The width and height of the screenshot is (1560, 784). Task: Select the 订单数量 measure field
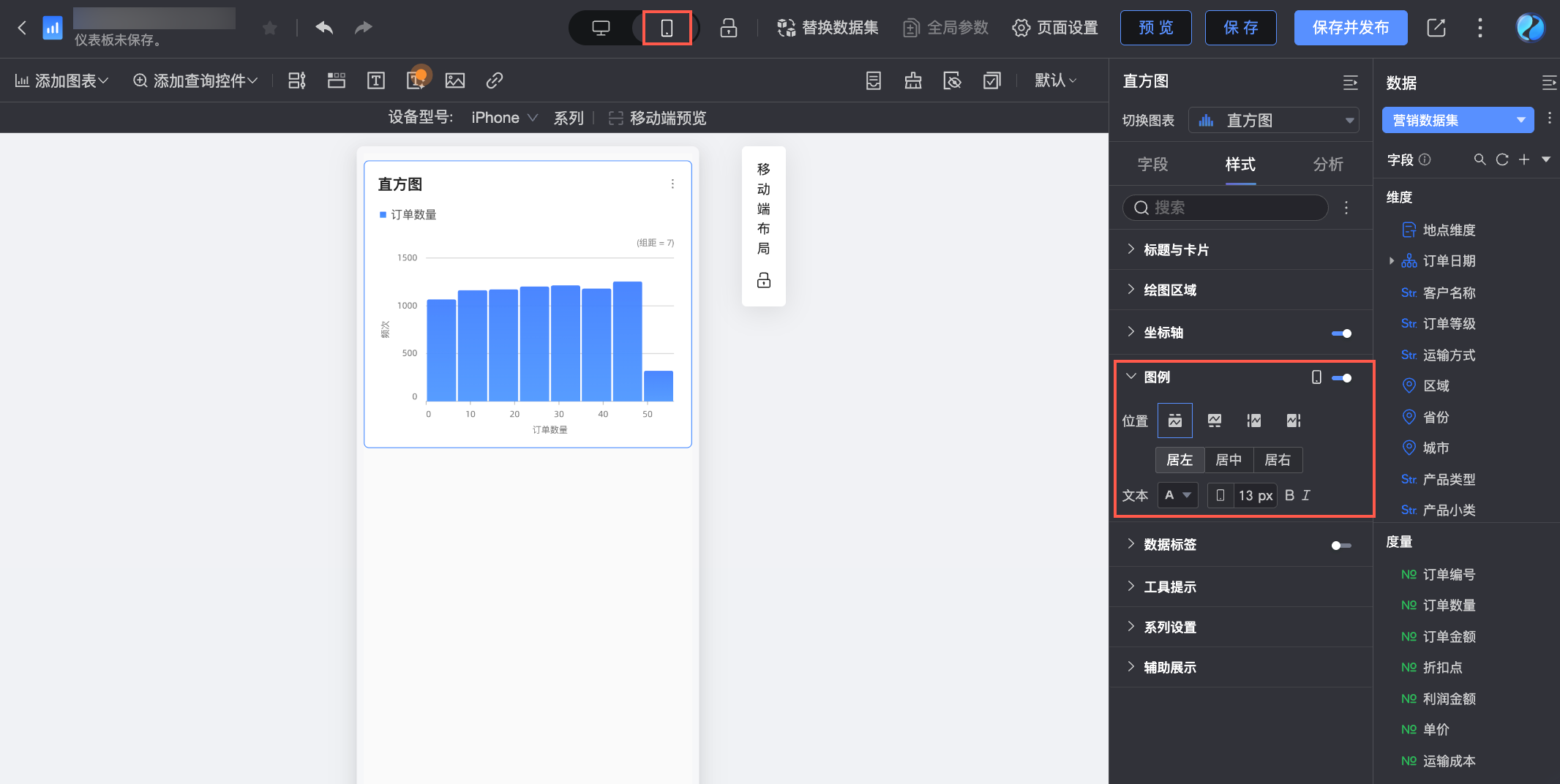tap(1449, 606)
